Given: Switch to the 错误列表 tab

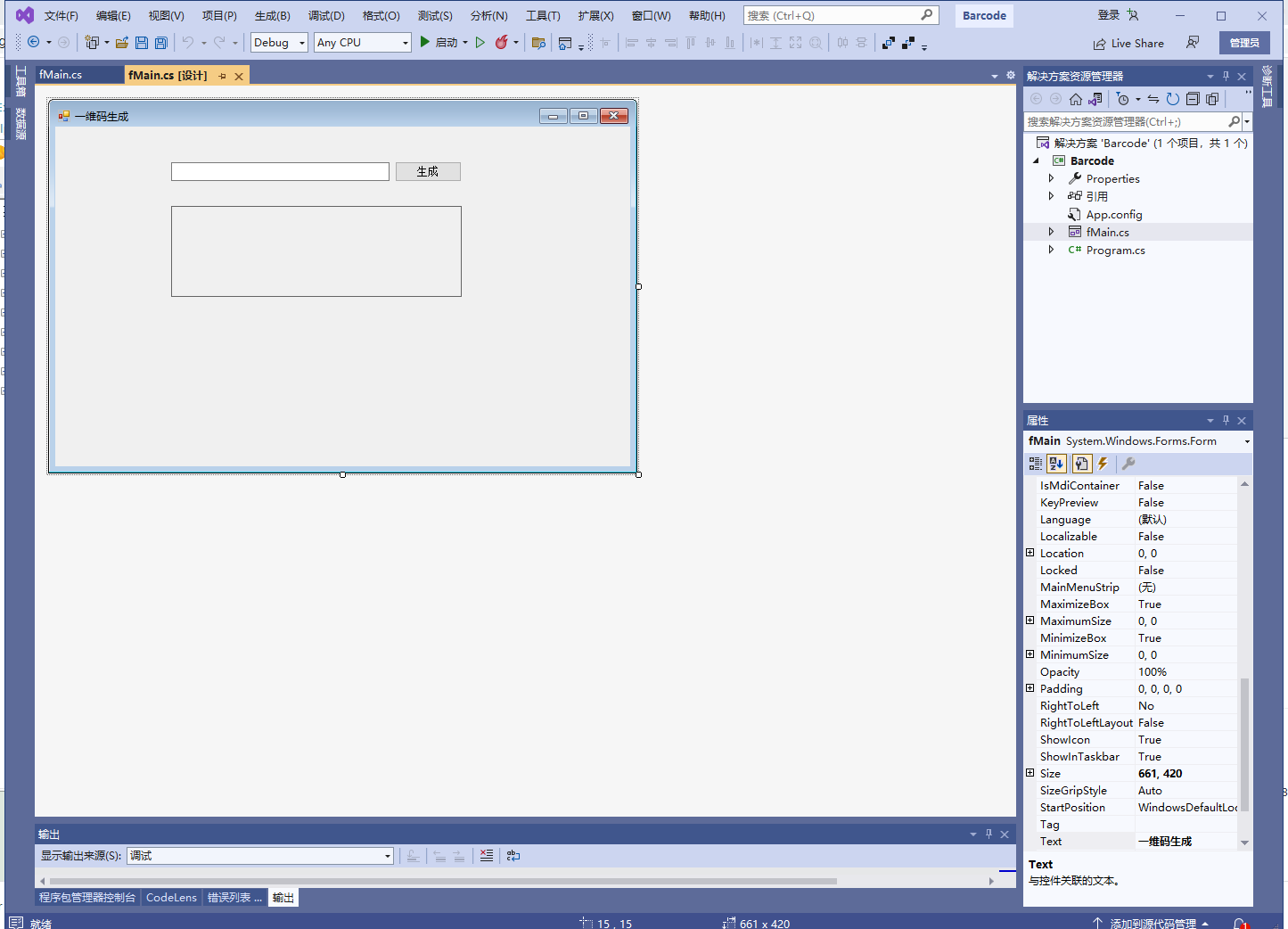Looking at the screenshot, I should click(234, 898).
